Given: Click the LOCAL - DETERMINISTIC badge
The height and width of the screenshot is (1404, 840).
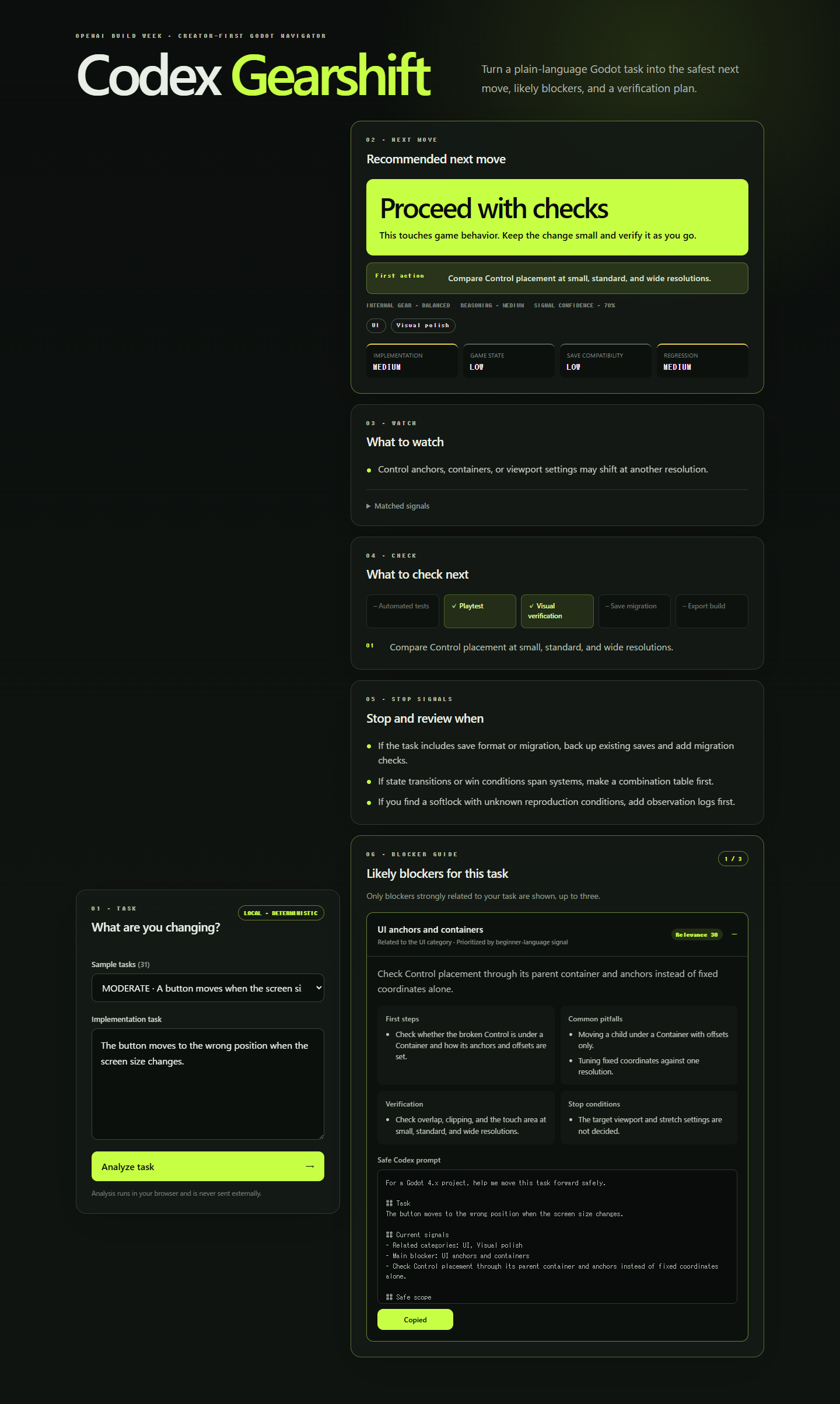Looking at the screenshot, I should 281,913.
